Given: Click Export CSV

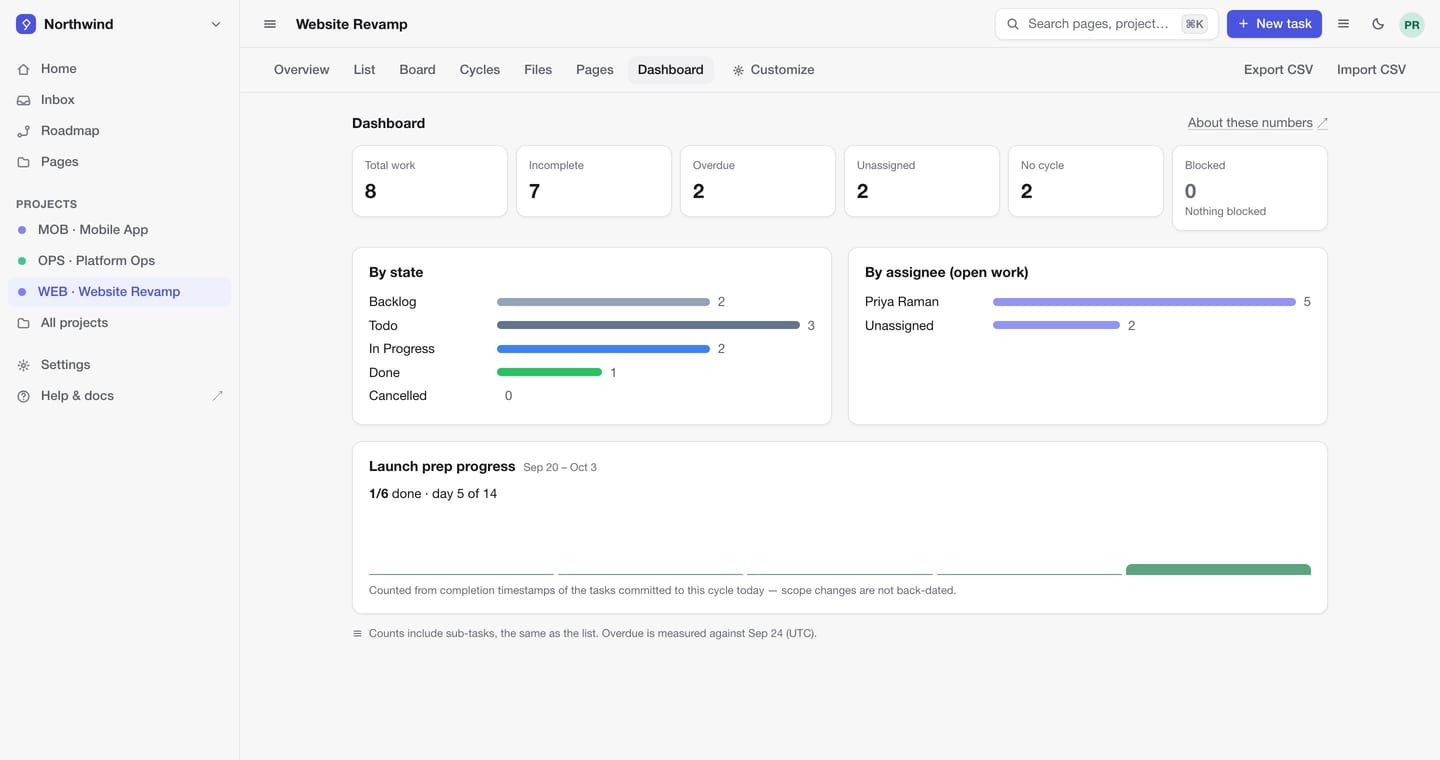Looking at the screenshot, I should (x=1278, y=70).
